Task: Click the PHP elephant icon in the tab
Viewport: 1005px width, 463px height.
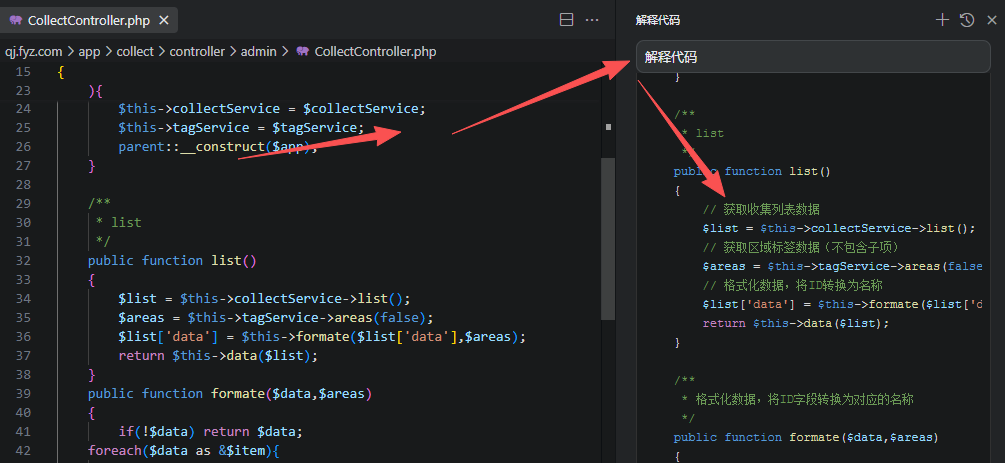Action: tap(15, 21)
